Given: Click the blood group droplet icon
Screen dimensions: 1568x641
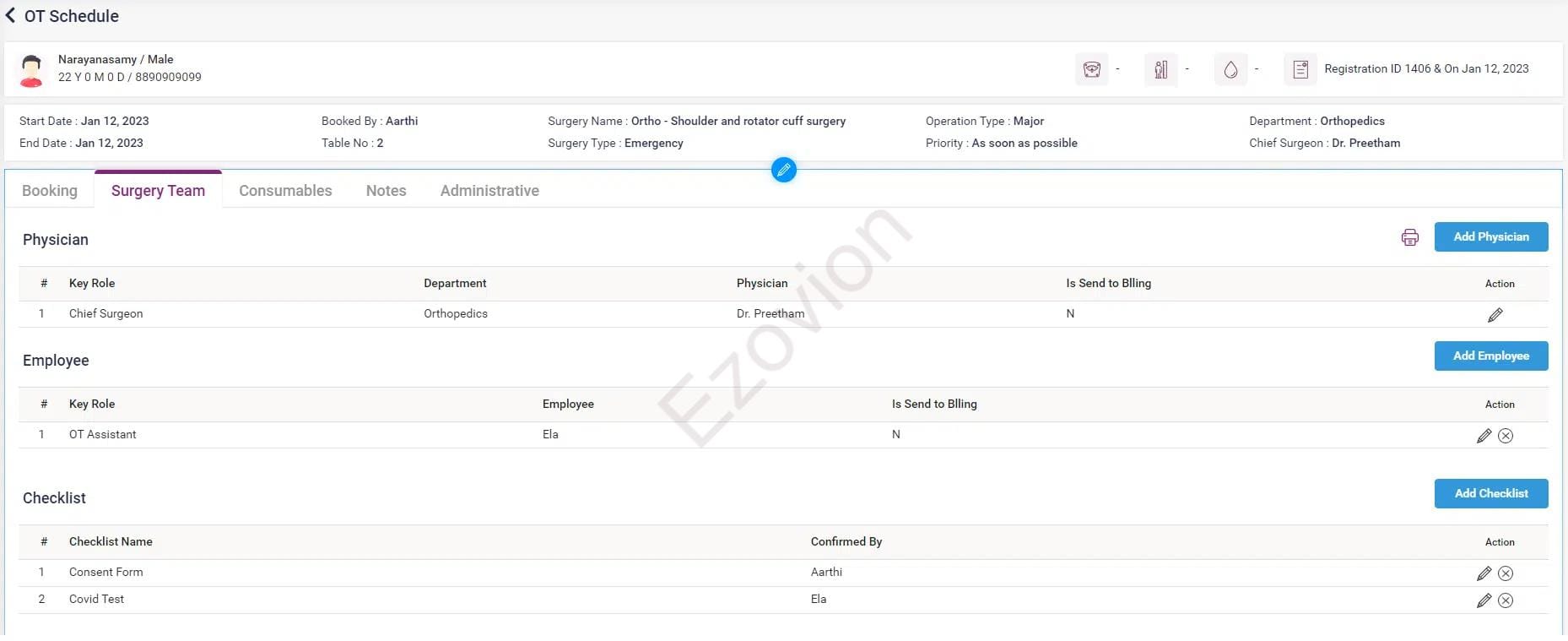Looking at the screenshot, I should (1230, 69).
